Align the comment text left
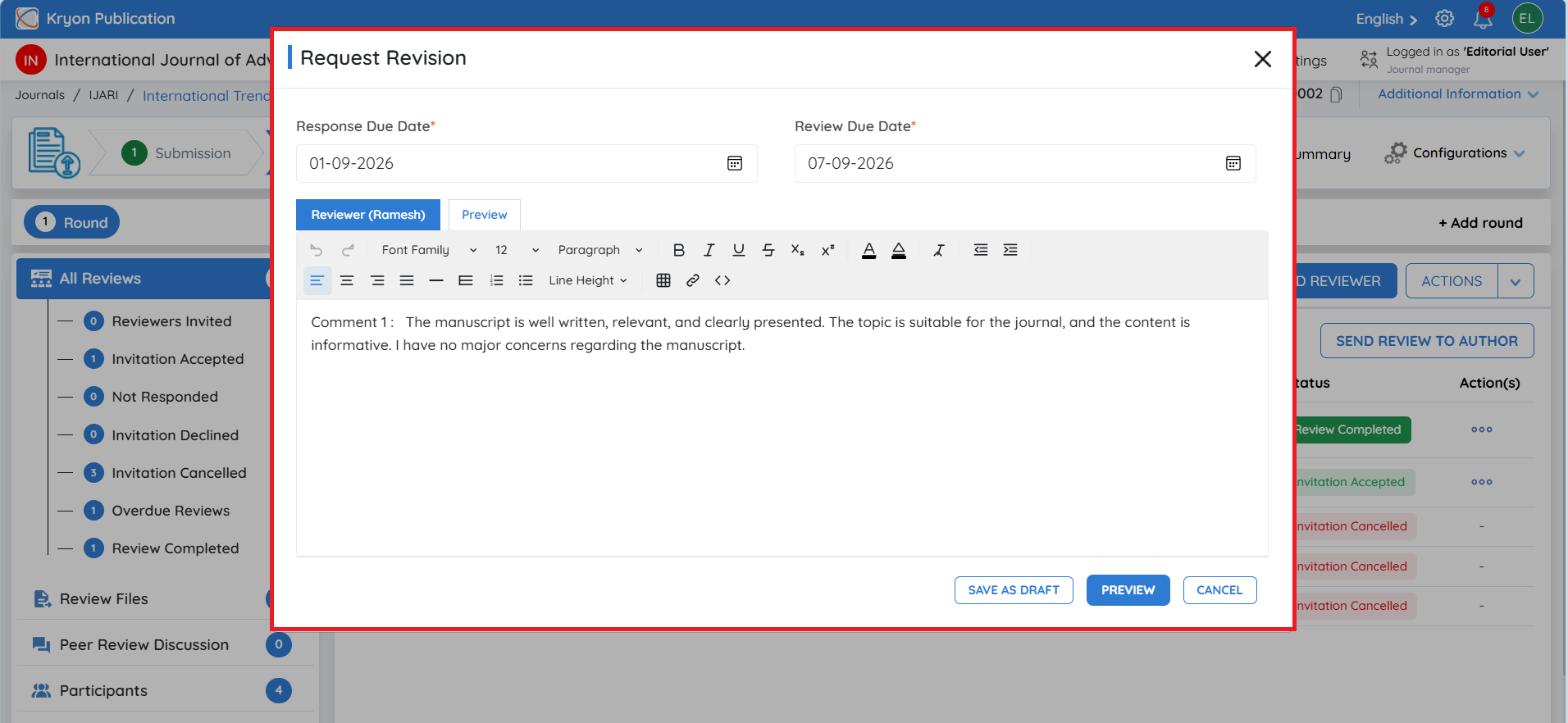Image resolution: width=1568 pixels, height=723 pixels. coord(317,280)
